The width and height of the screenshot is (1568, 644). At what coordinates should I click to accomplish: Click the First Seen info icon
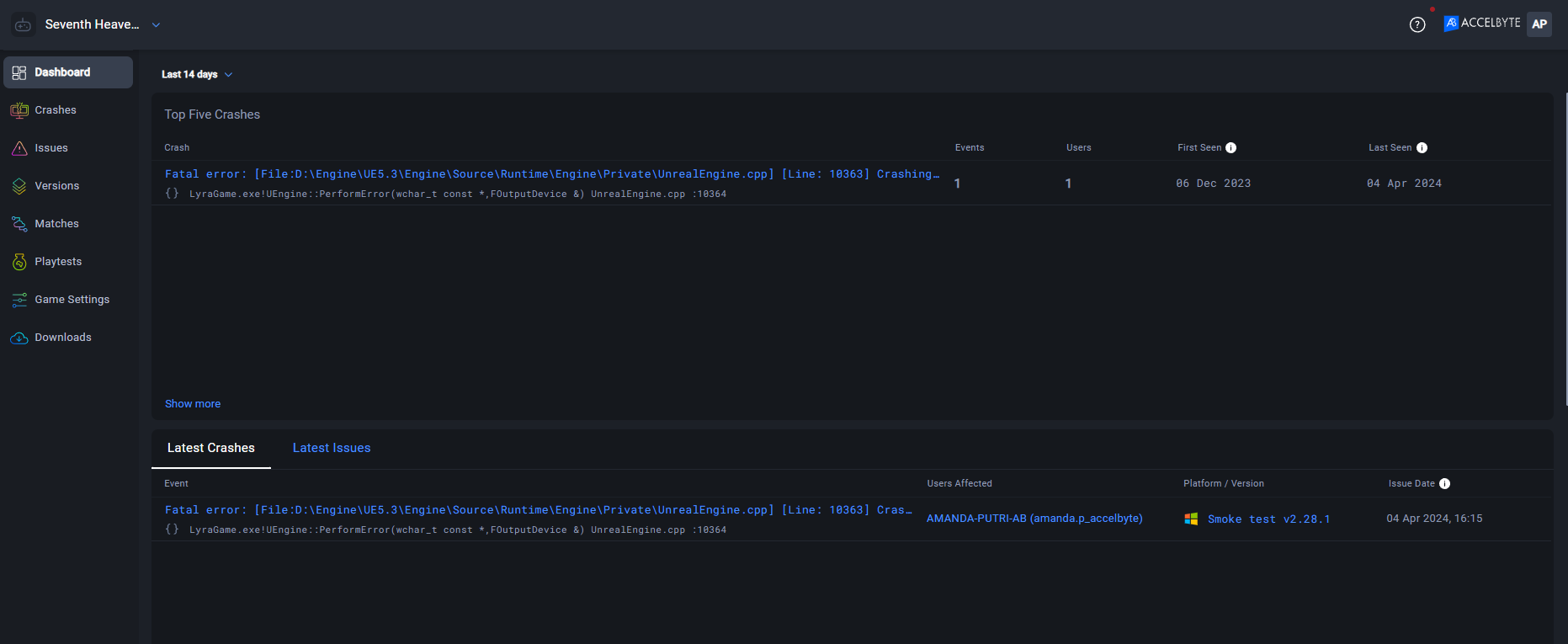pos(1230,147)
